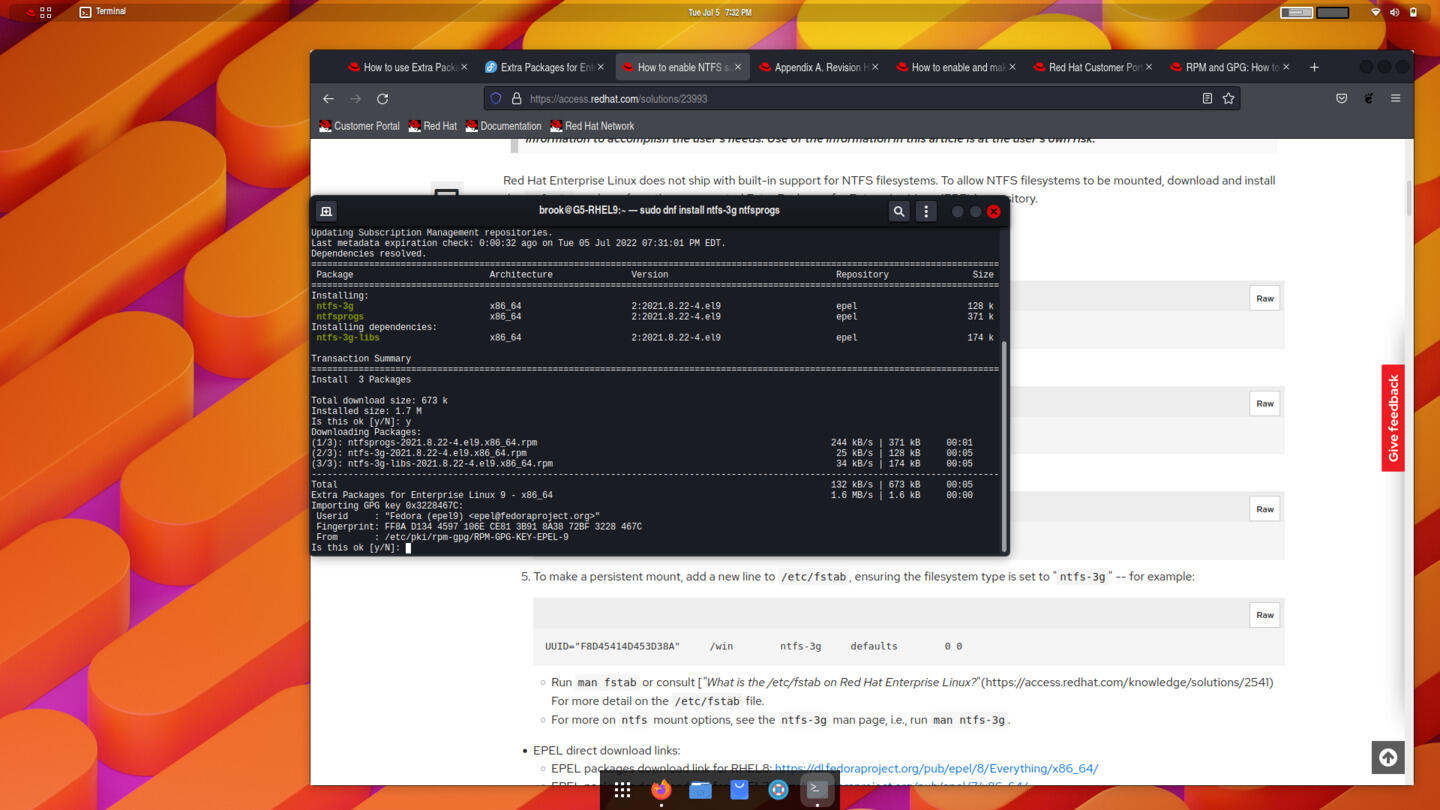Click the Wi-Fi network status icon

click(1375, 12)
